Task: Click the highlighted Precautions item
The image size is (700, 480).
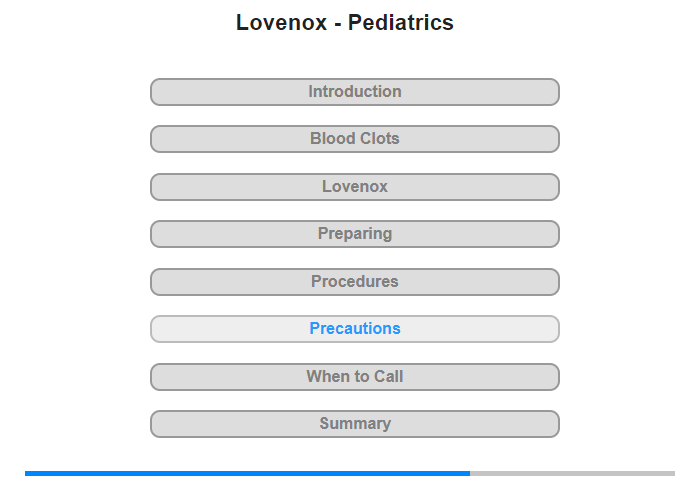Action: (354, 329)
